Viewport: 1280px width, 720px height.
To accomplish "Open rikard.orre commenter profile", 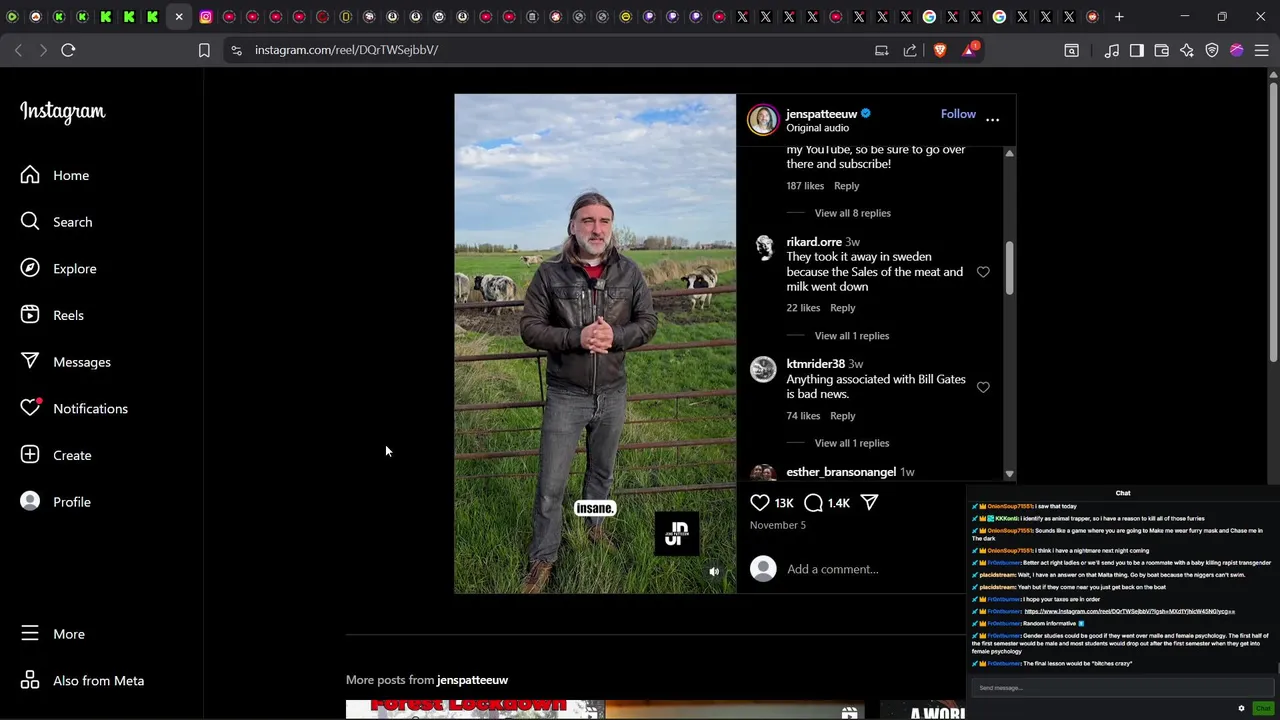I will [814, 242].
